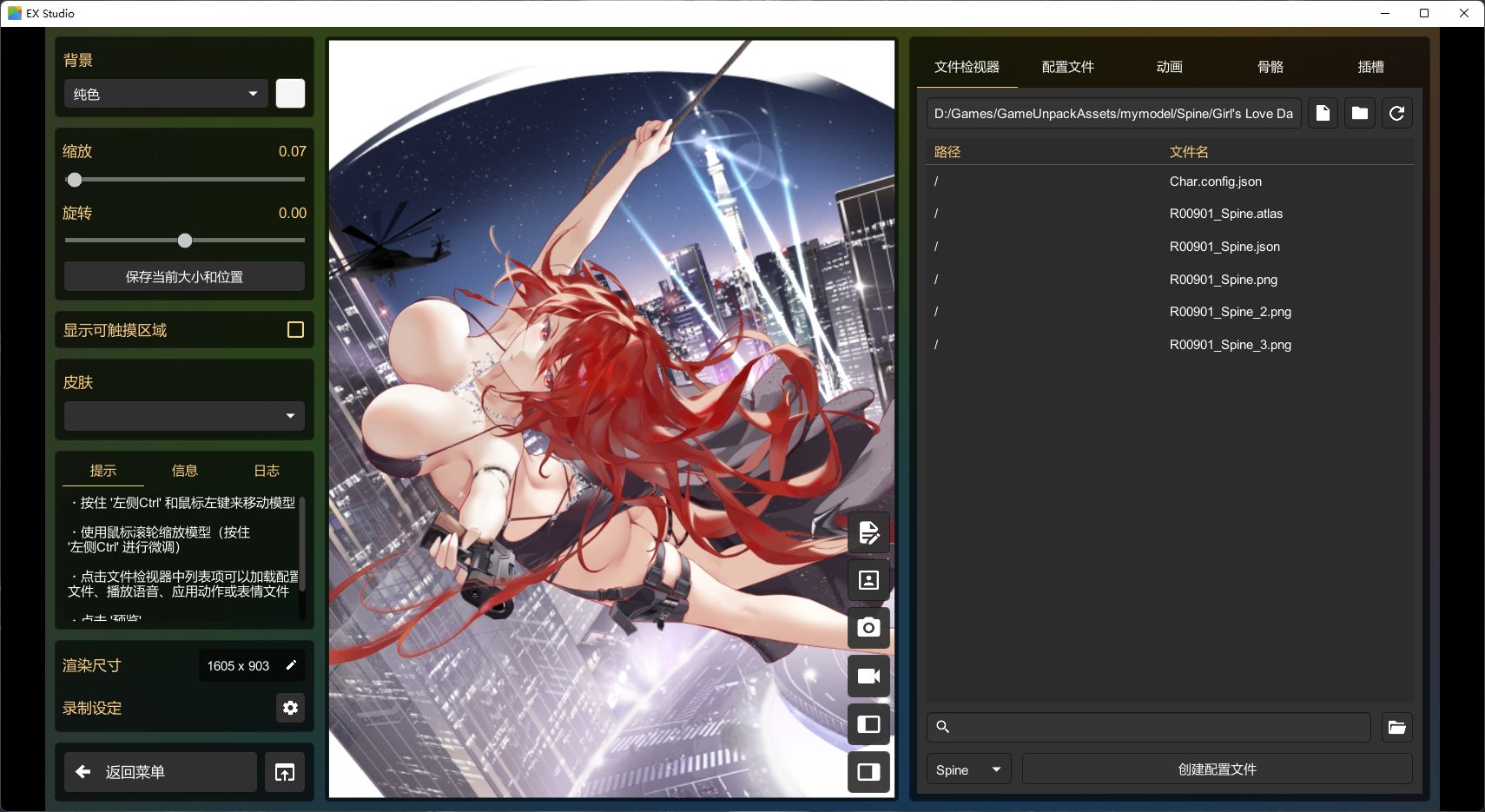
Task: Click the 路径 column header
Action: [947, 152]
